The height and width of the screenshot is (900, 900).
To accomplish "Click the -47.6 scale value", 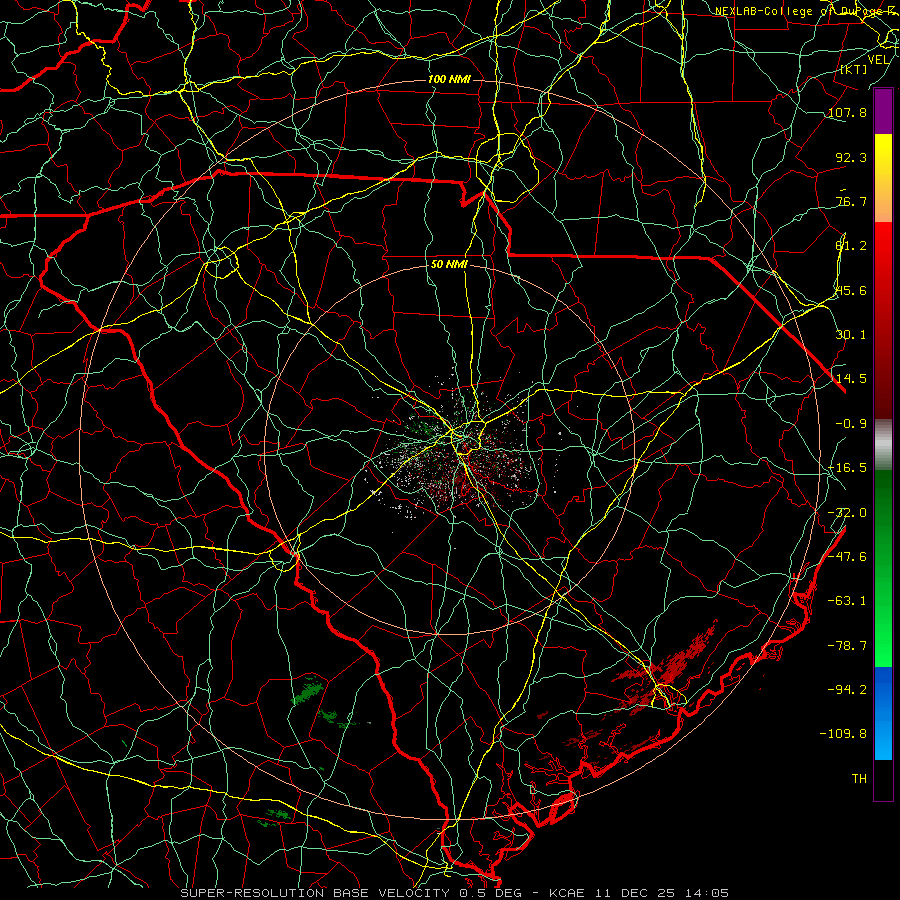I will (x=847, y=557).
